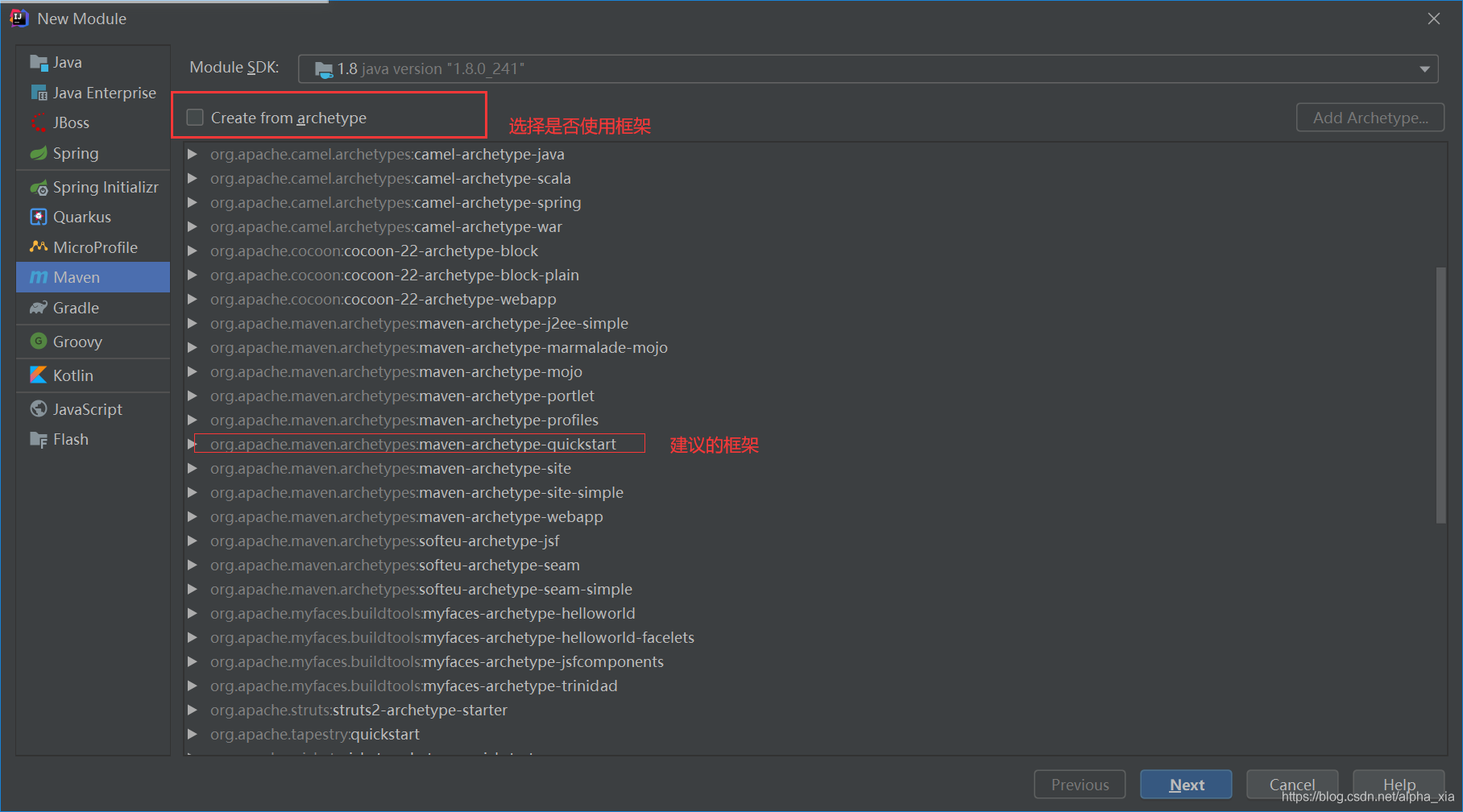
Task: Click the Flash folder icon
Action: point(39,440)
